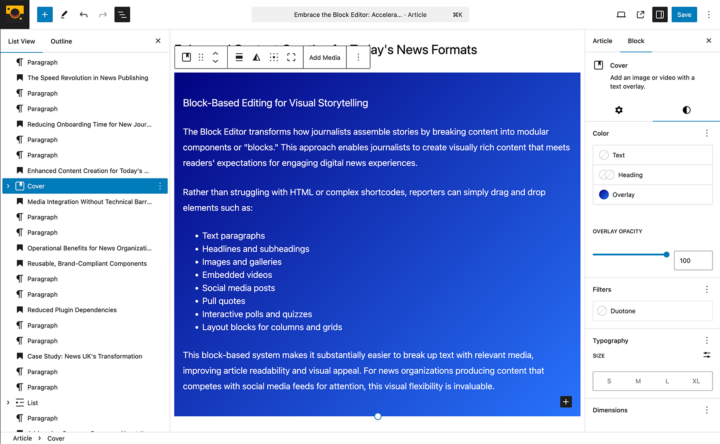Edit the Overlay color swatch
The image size is (720, 444).
coord(652,195)
